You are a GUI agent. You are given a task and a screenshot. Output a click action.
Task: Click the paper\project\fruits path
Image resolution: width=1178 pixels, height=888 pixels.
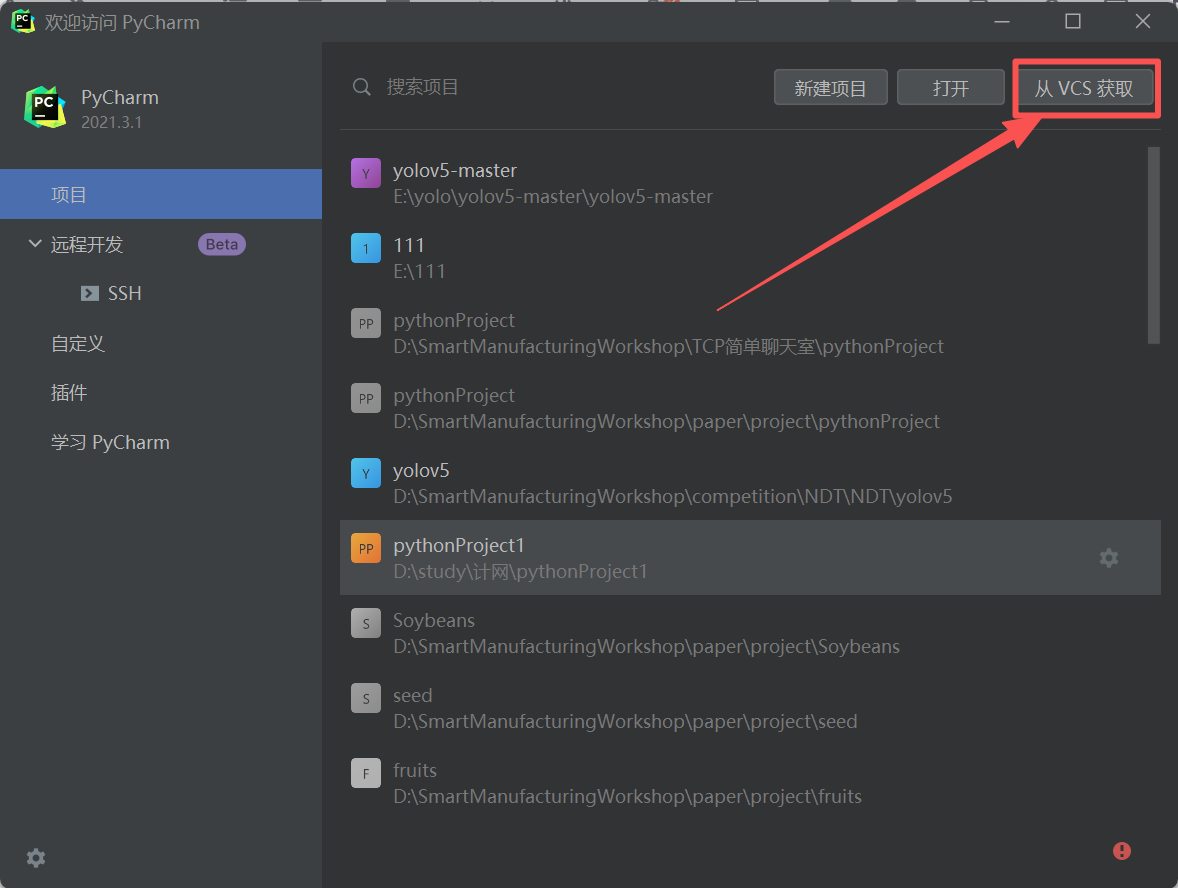click(x=627, y=796)
